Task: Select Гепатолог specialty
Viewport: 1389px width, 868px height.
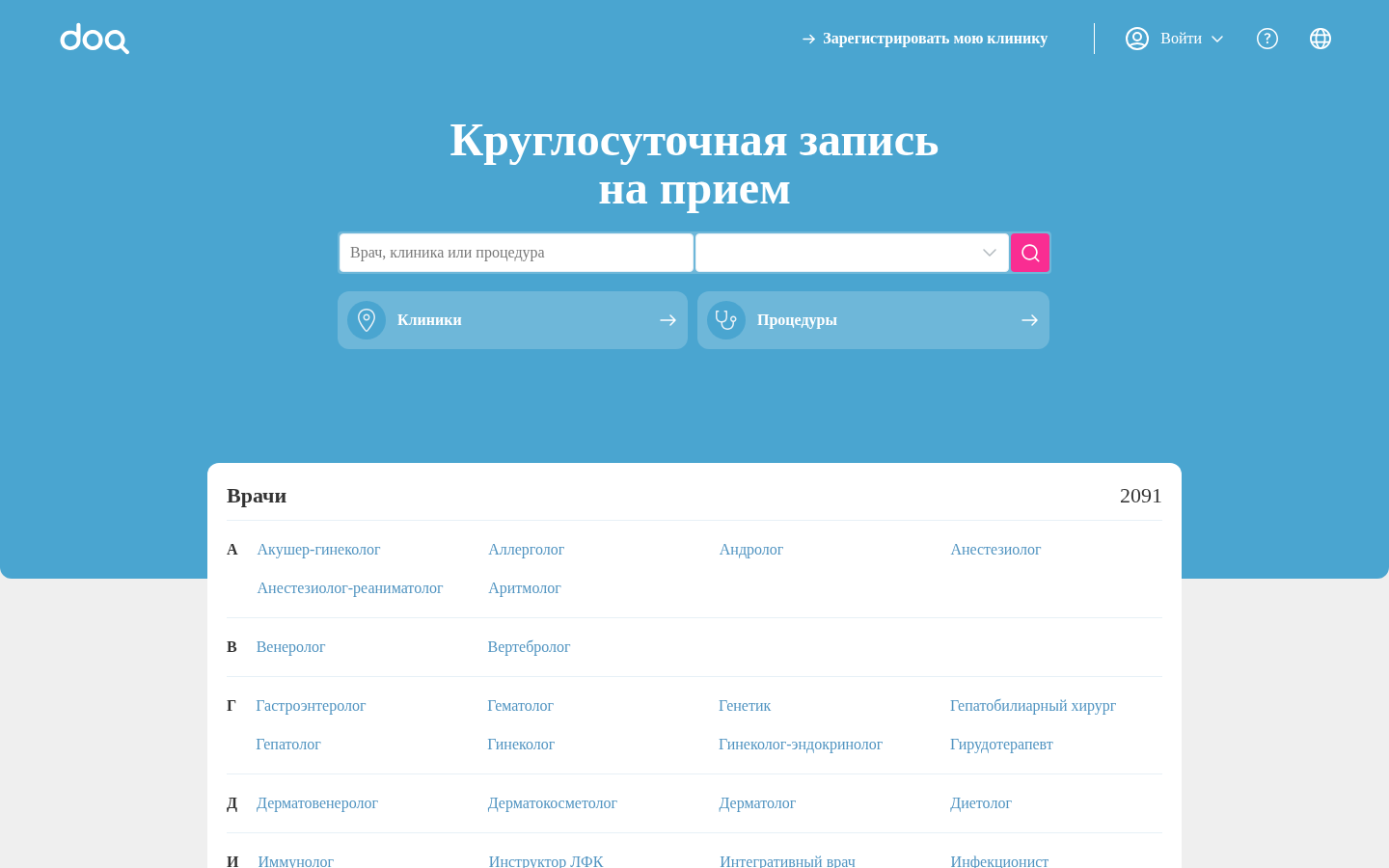Action: (287, 745)
